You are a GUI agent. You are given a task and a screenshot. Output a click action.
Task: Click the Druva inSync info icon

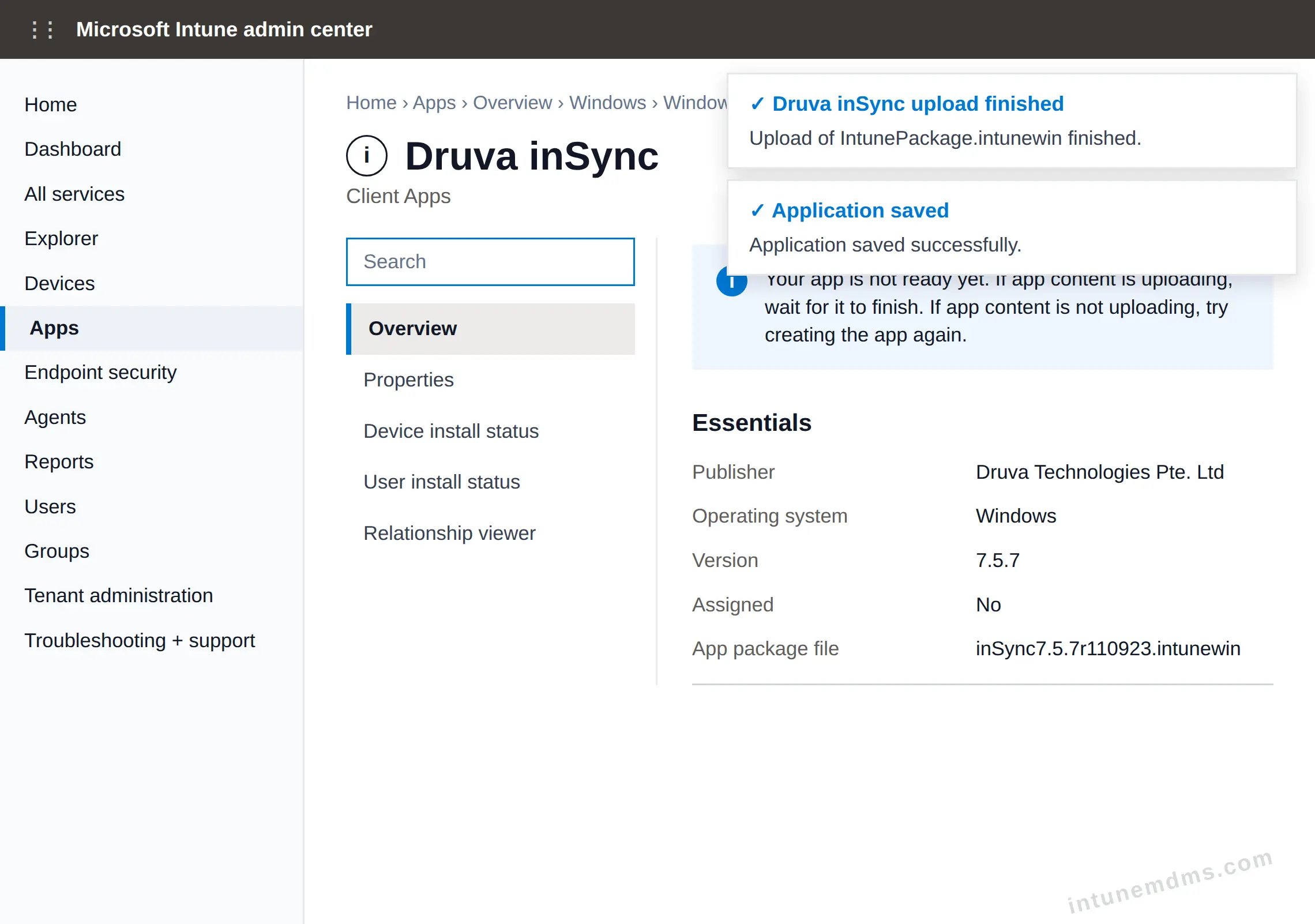[x=367, y=156]
